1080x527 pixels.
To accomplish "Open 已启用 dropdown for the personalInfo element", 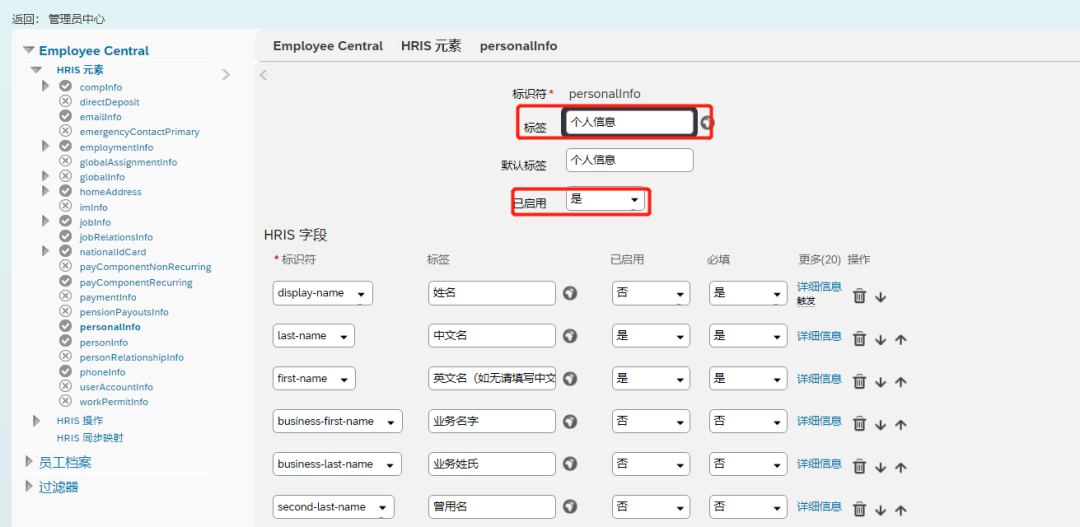I will tap(605, 200).
